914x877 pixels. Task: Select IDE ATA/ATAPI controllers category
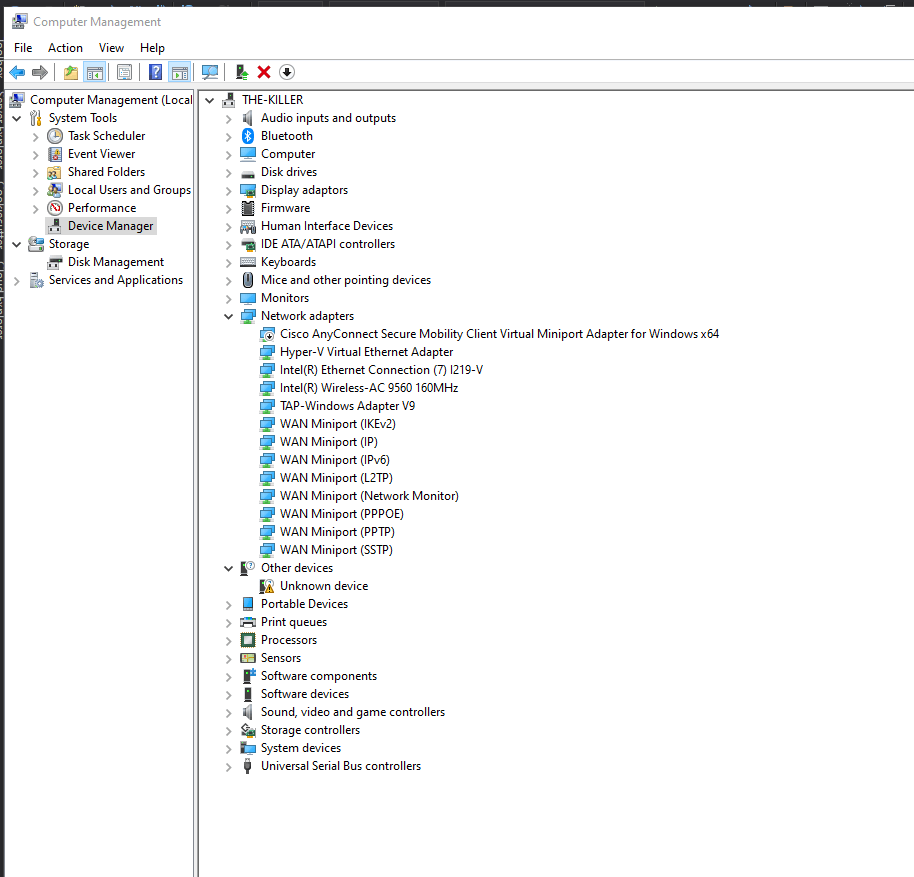pos(328,244)
